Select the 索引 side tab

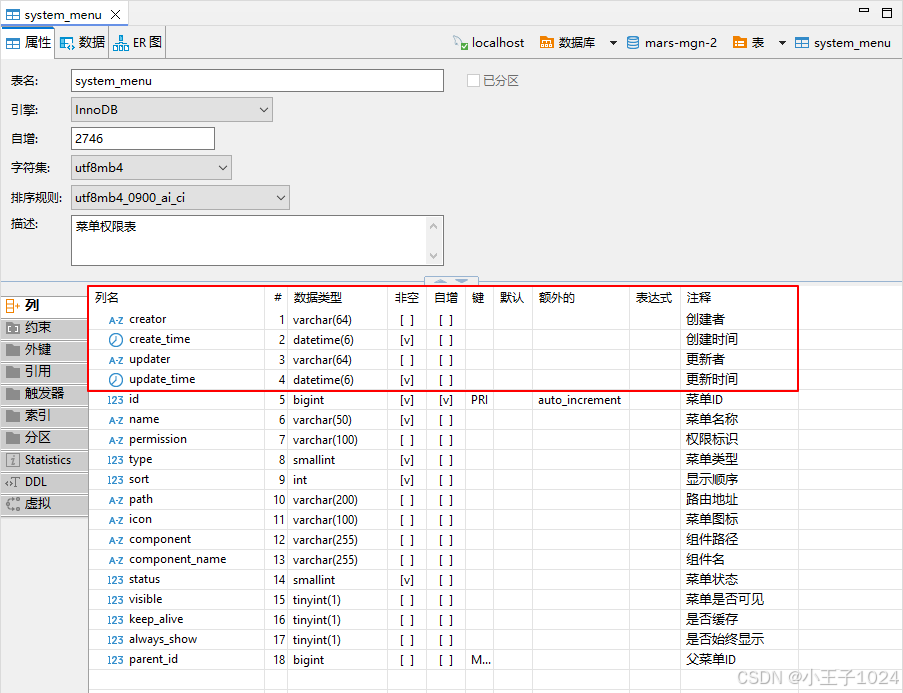click(44, 416)
